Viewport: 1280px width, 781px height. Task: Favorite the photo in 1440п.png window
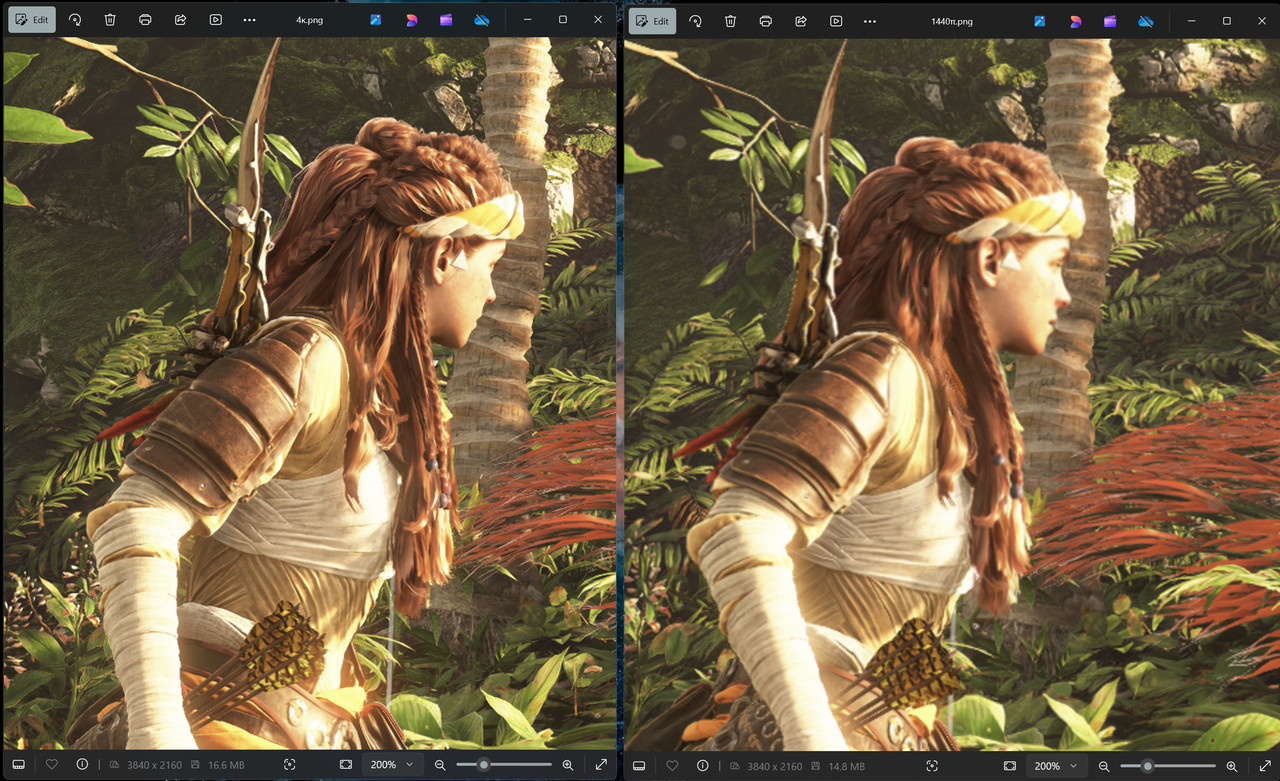672,766
